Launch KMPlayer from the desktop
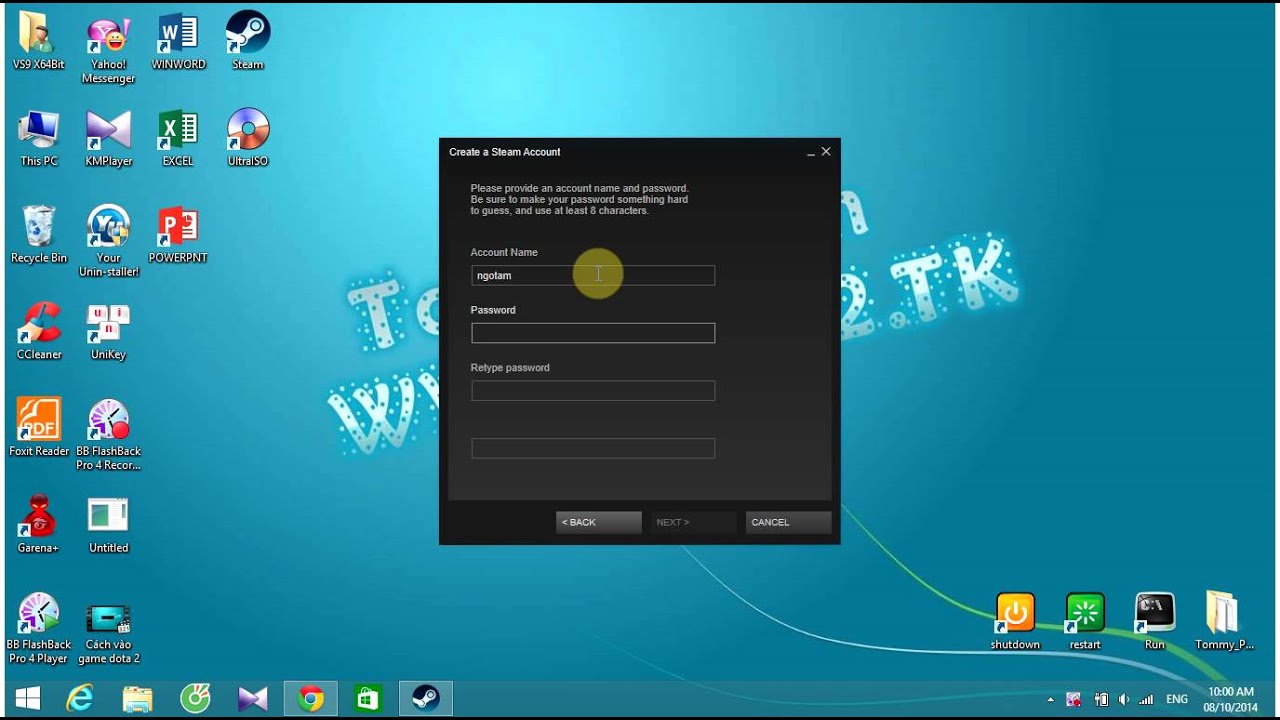This screenshot has height=720, width=1280. (x=108, y=138)
